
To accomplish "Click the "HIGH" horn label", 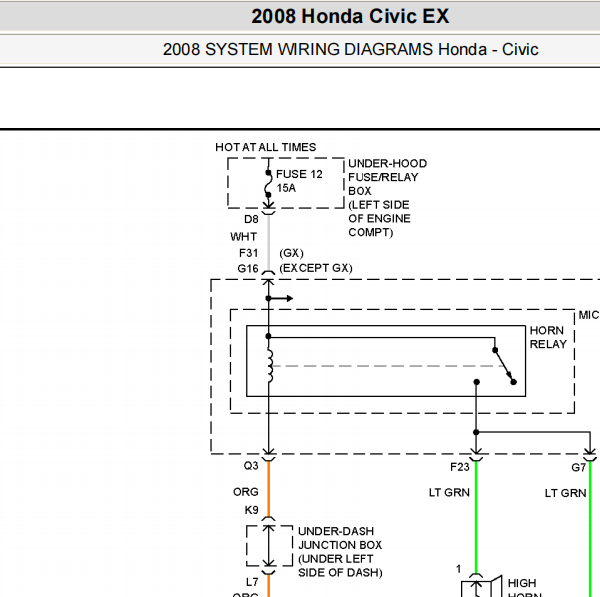I will point(522,583).
